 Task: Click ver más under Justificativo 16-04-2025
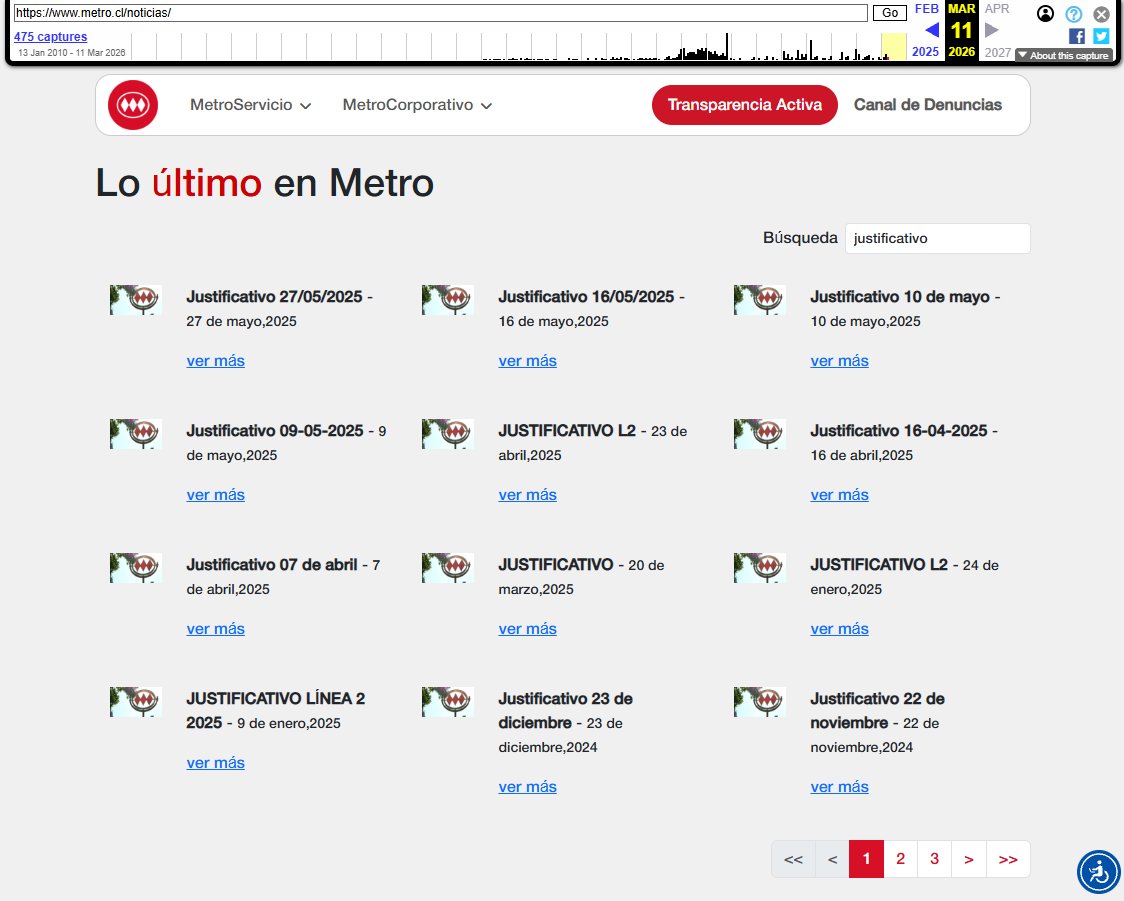839,495
